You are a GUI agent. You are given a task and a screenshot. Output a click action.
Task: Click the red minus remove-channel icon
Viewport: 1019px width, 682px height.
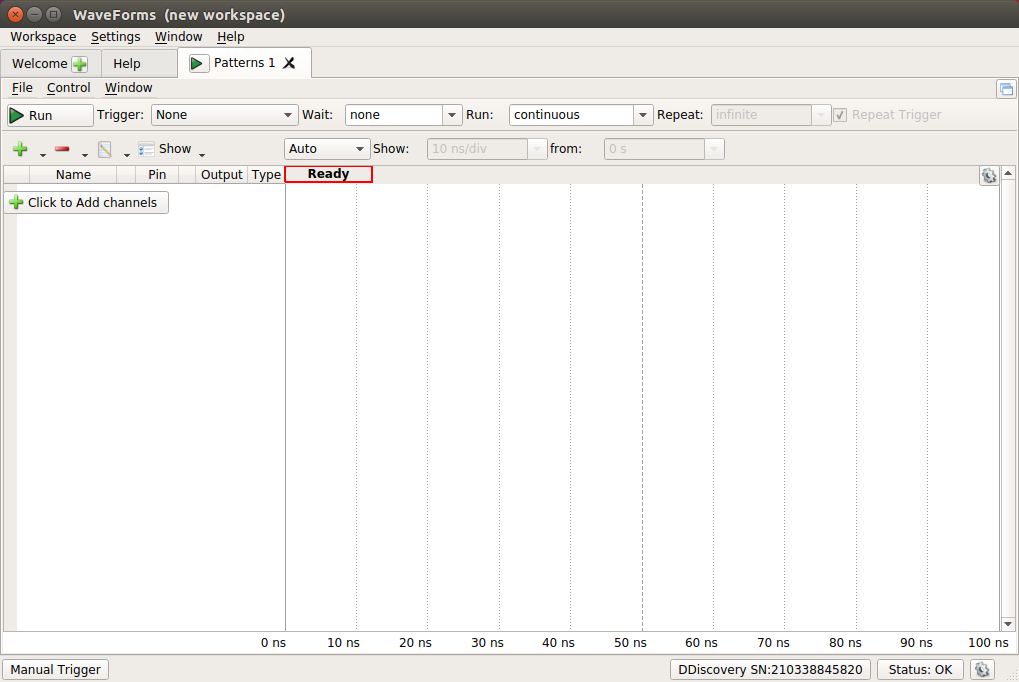pos(62,149)
